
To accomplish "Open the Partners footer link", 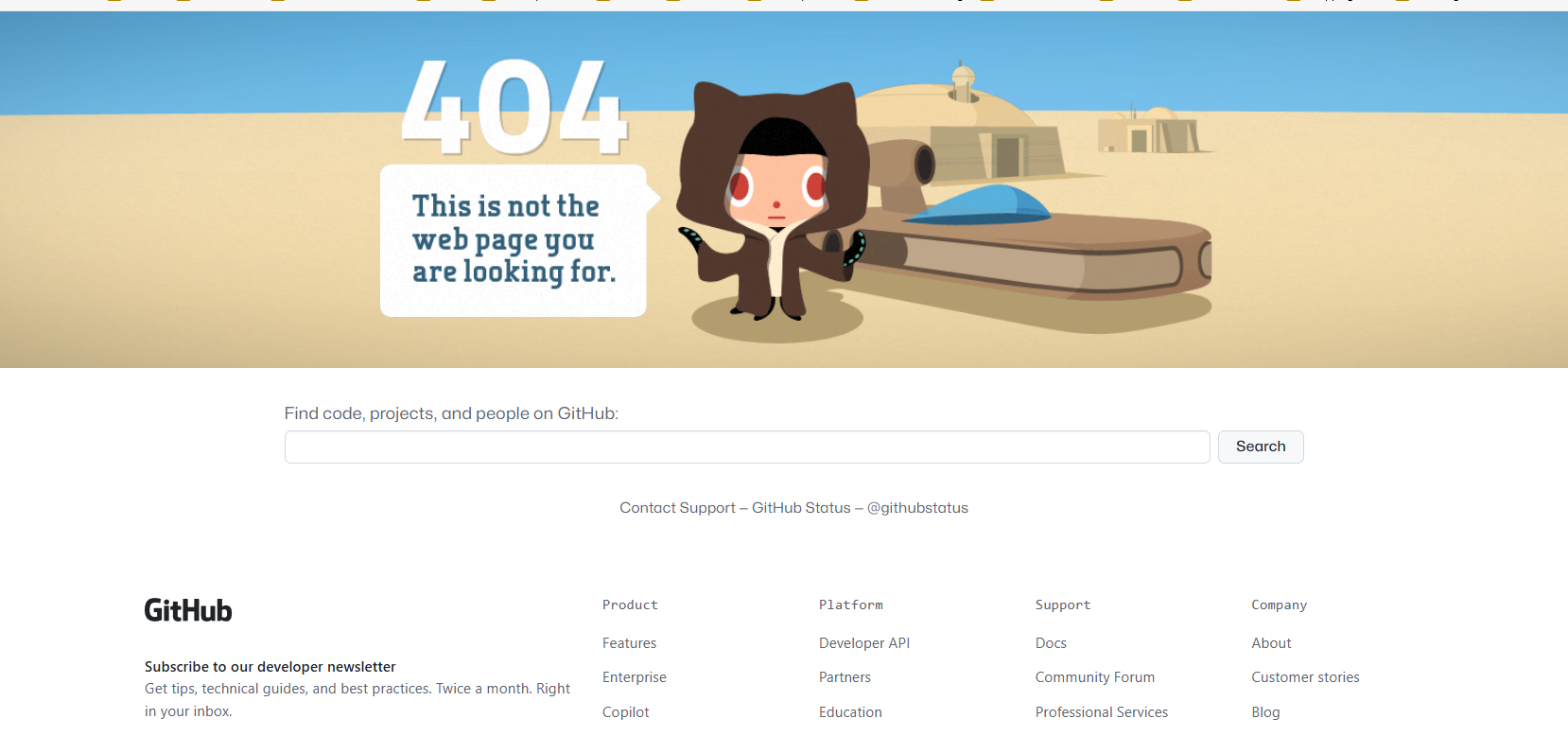I will [x=845, y=677].
